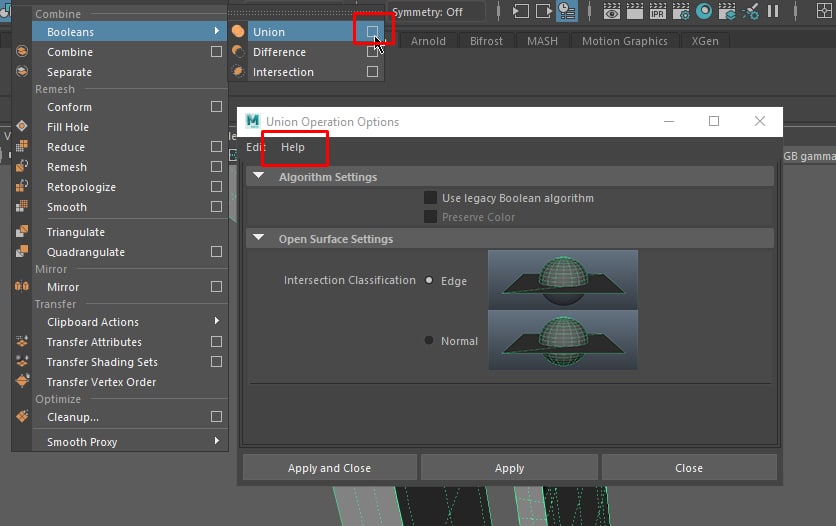This screenshot has height=526, width=836.
Task: Open the Reduce option box
Action: (216, 146)
